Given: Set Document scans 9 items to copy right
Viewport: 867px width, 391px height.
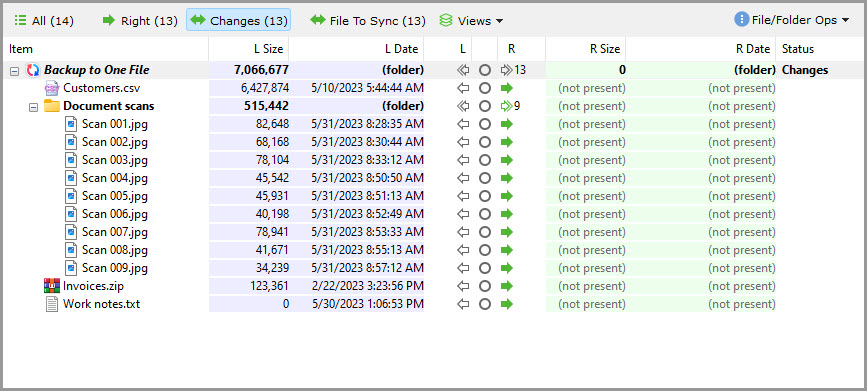Looking at the screenshot, I should pos(510,106).
